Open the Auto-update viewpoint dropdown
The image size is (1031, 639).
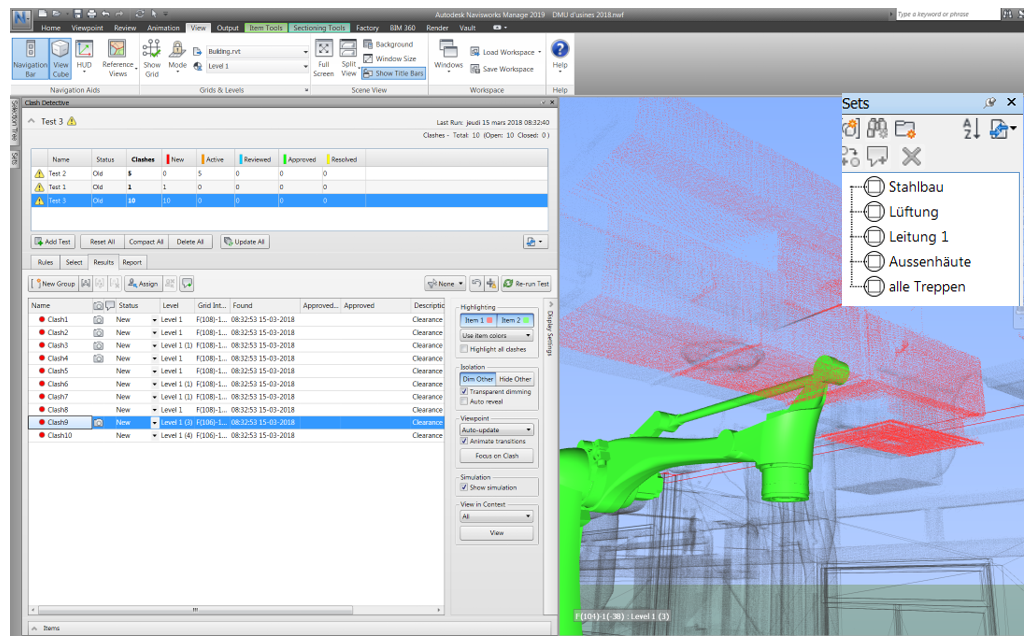(x=496, y=430)
